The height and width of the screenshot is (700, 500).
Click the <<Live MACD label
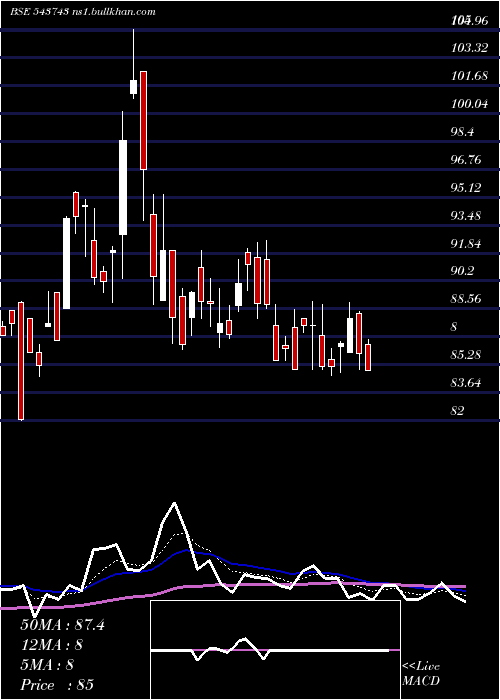pos(421,673)
